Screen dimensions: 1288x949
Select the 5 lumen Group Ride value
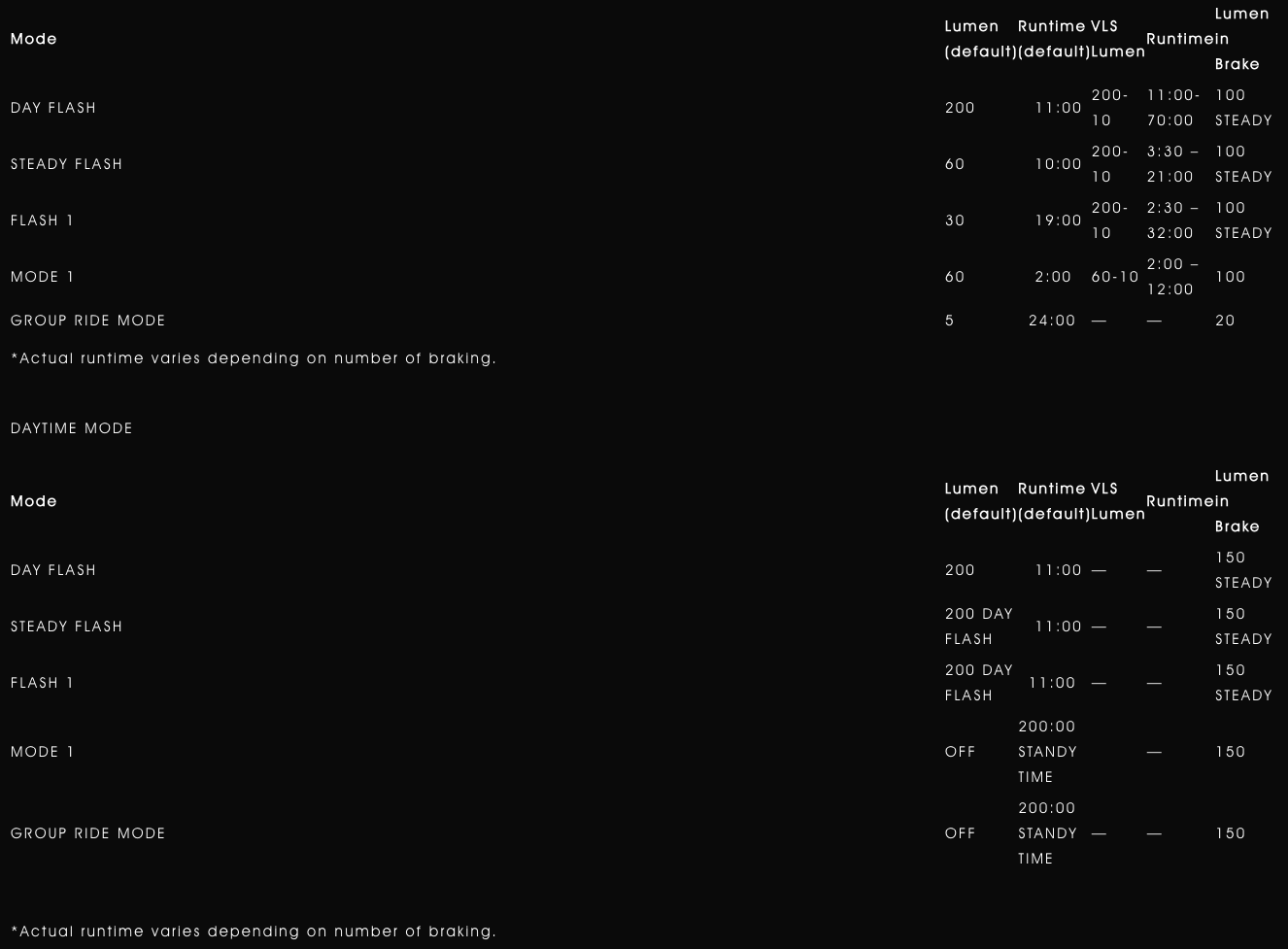click(950, 321)
